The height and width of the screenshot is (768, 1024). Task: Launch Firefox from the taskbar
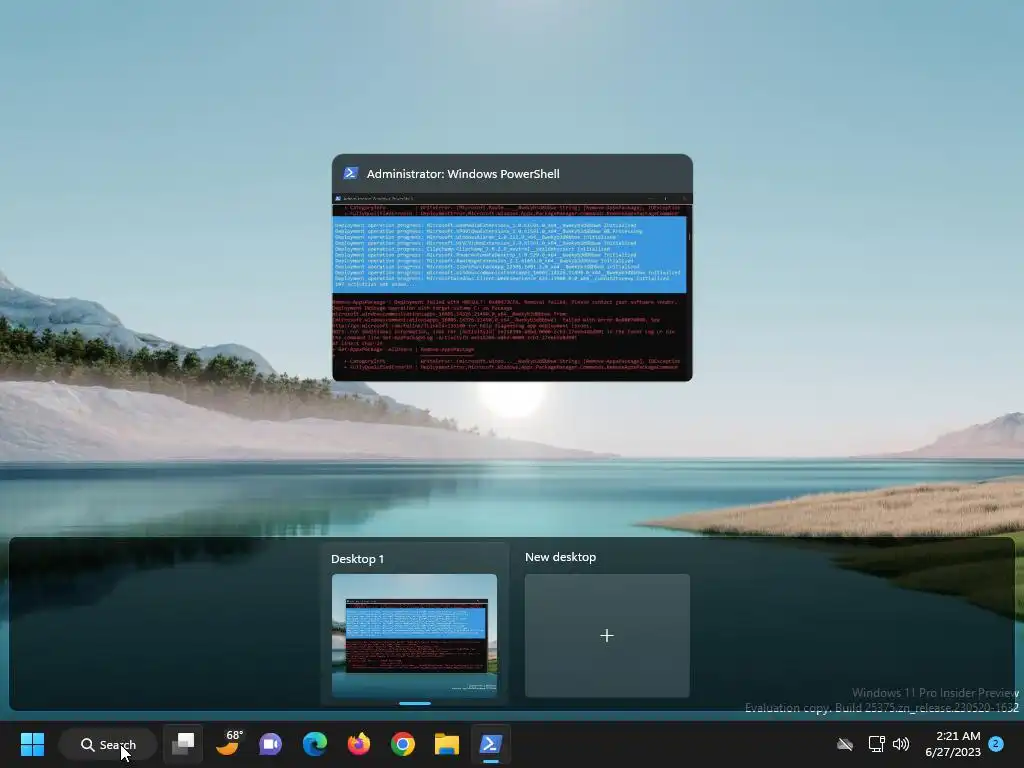tap(359, 744)
